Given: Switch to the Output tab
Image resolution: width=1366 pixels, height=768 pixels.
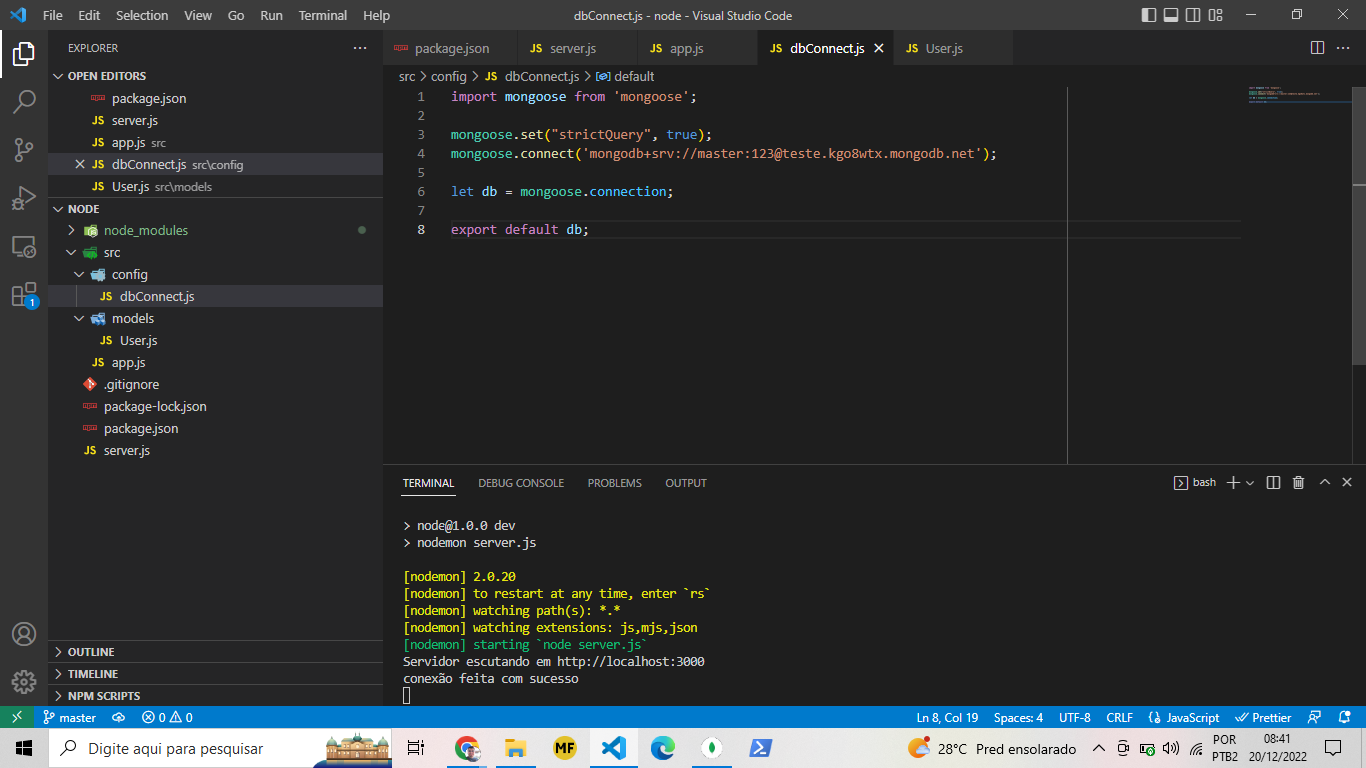Looking at the screenshot, I should [686, 483].
